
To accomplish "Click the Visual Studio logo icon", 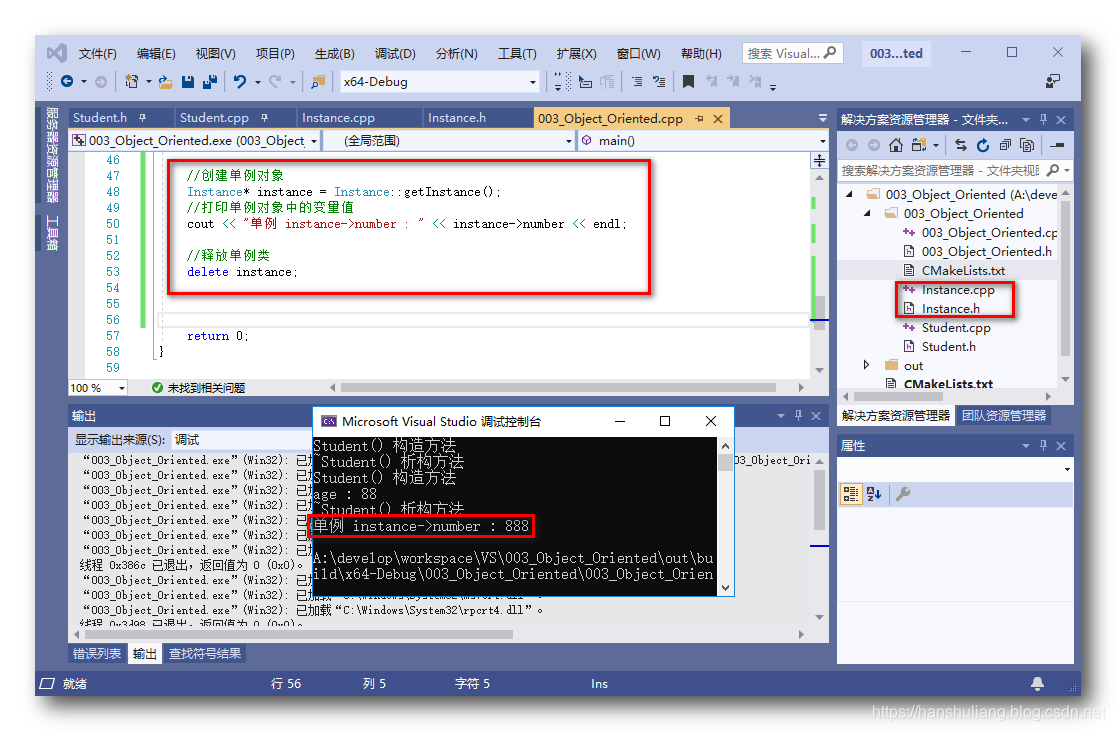I will (57, 53).
